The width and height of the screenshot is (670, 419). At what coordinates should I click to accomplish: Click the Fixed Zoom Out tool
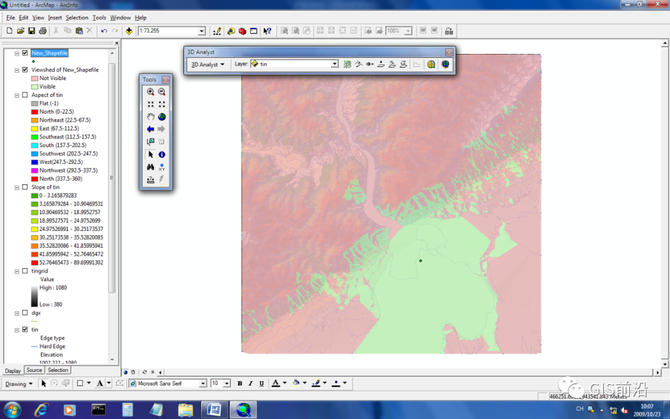point(162,104)
